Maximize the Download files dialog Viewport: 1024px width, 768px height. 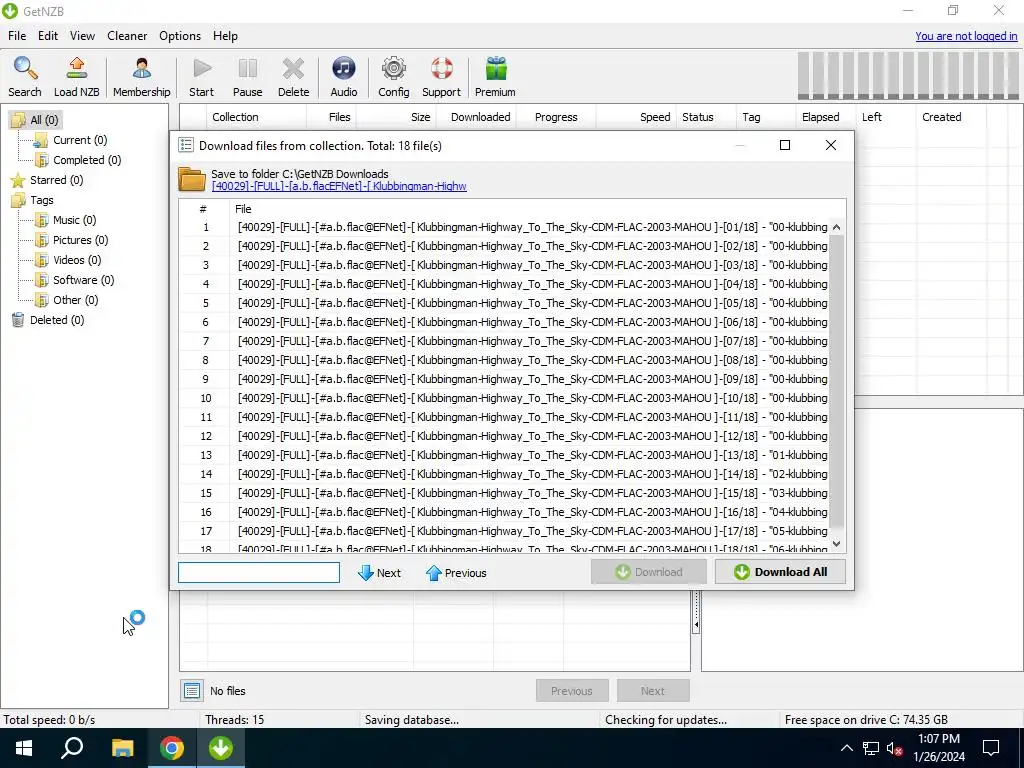tap(785, 145)
